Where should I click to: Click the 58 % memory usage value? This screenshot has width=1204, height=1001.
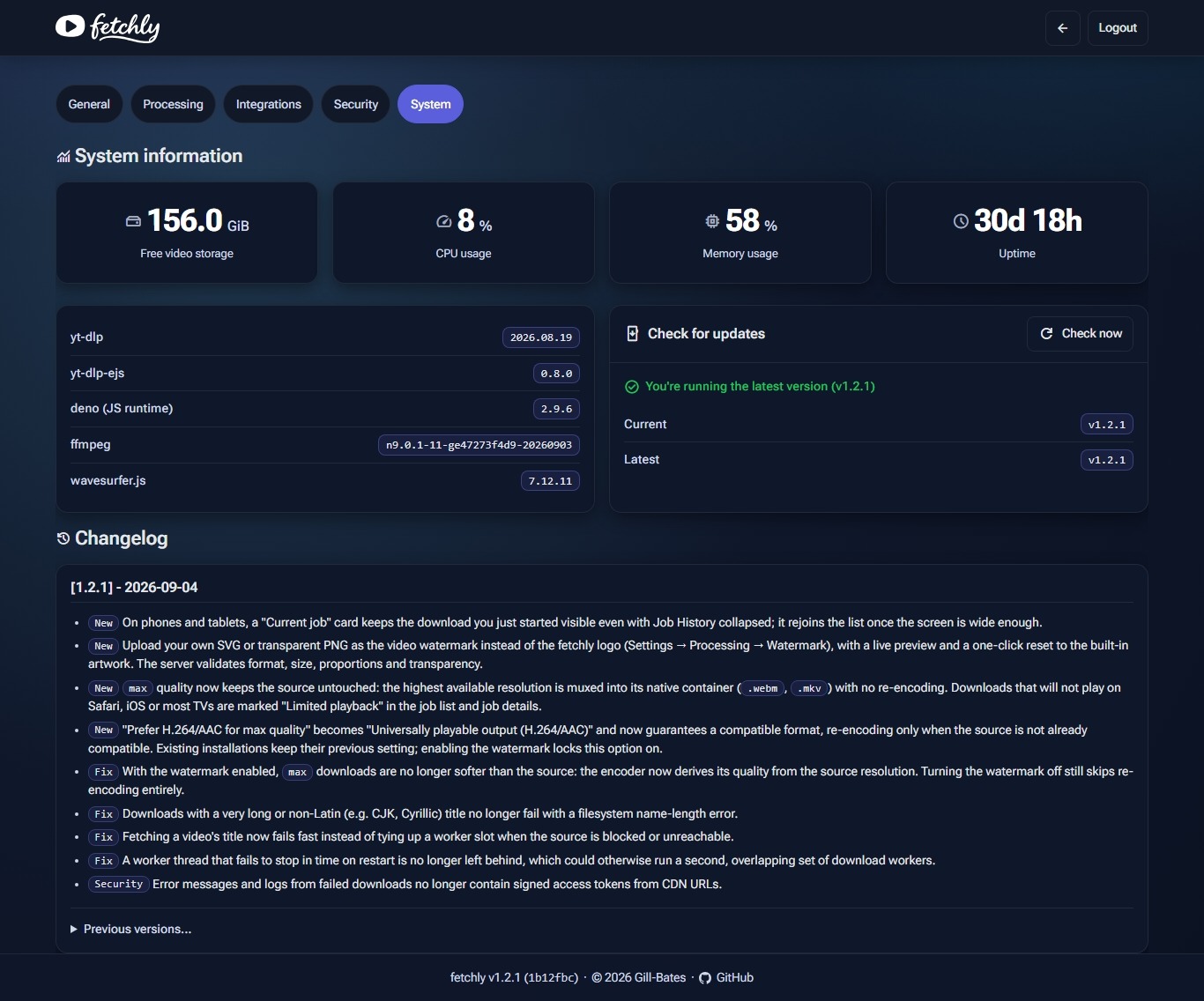(752, 221)
